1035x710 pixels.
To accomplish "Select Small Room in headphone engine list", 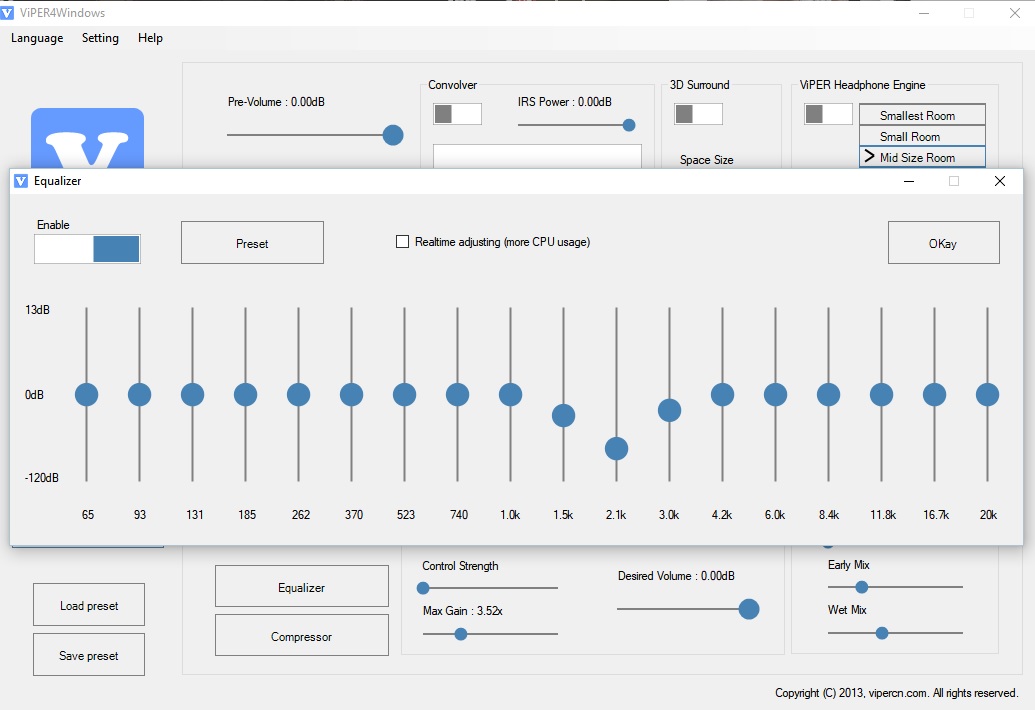I will pos(922,136).
